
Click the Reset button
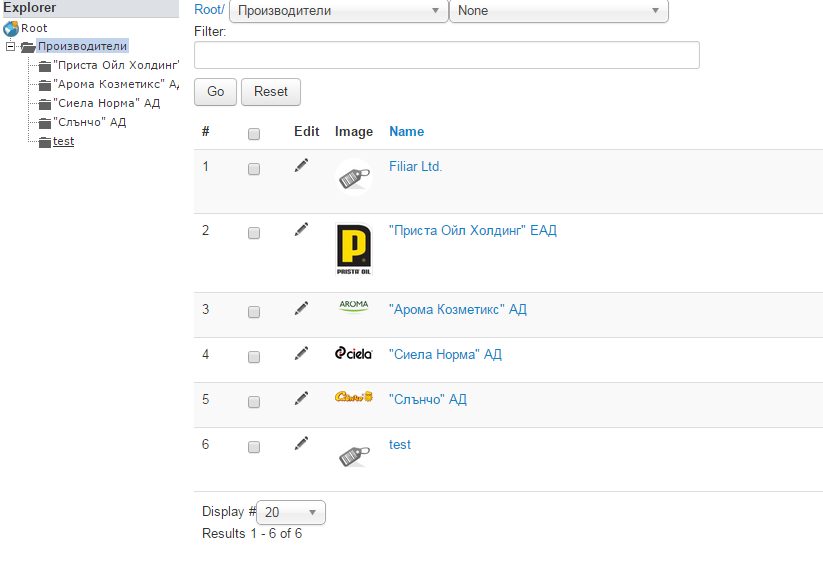(x=271, y=92)
